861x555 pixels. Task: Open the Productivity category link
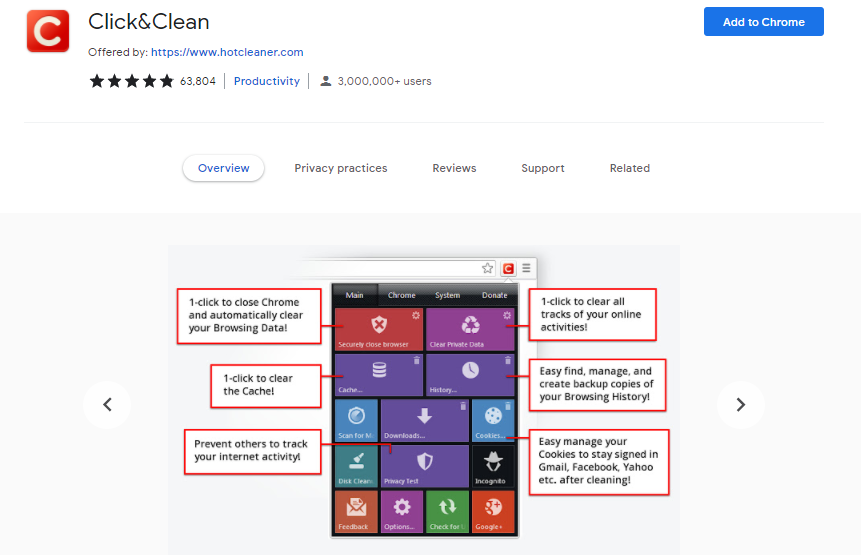[x=266, y=81]
